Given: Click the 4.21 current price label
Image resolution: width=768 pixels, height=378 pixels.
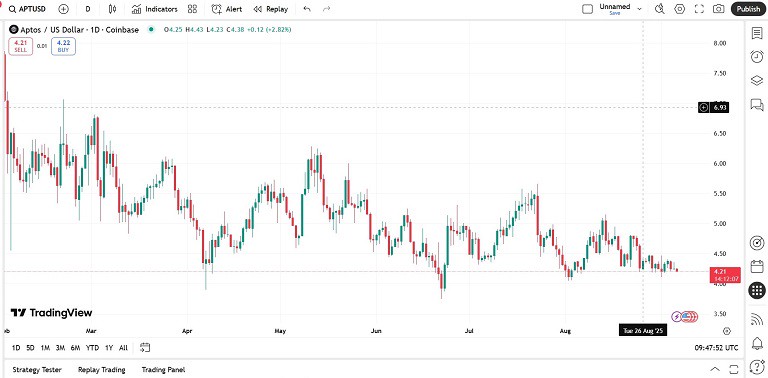Looking at the screenshot, I should 725,275.
